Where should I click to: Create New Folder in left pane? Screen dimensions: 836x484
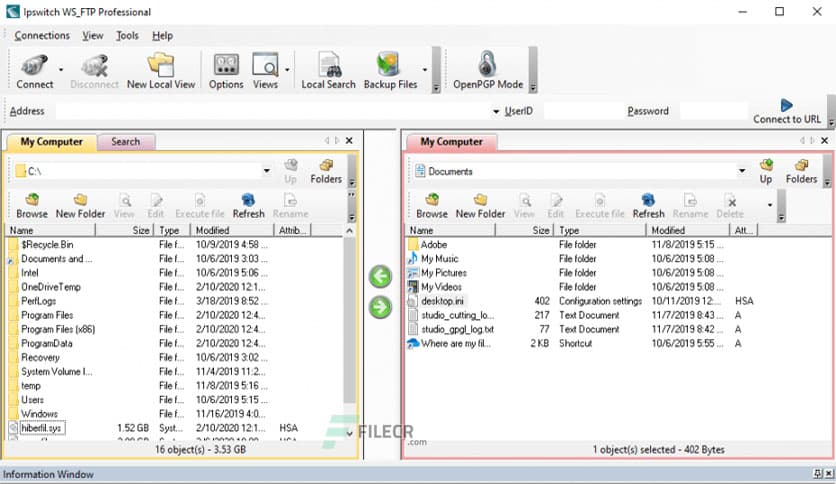click(x=81, y=206)
